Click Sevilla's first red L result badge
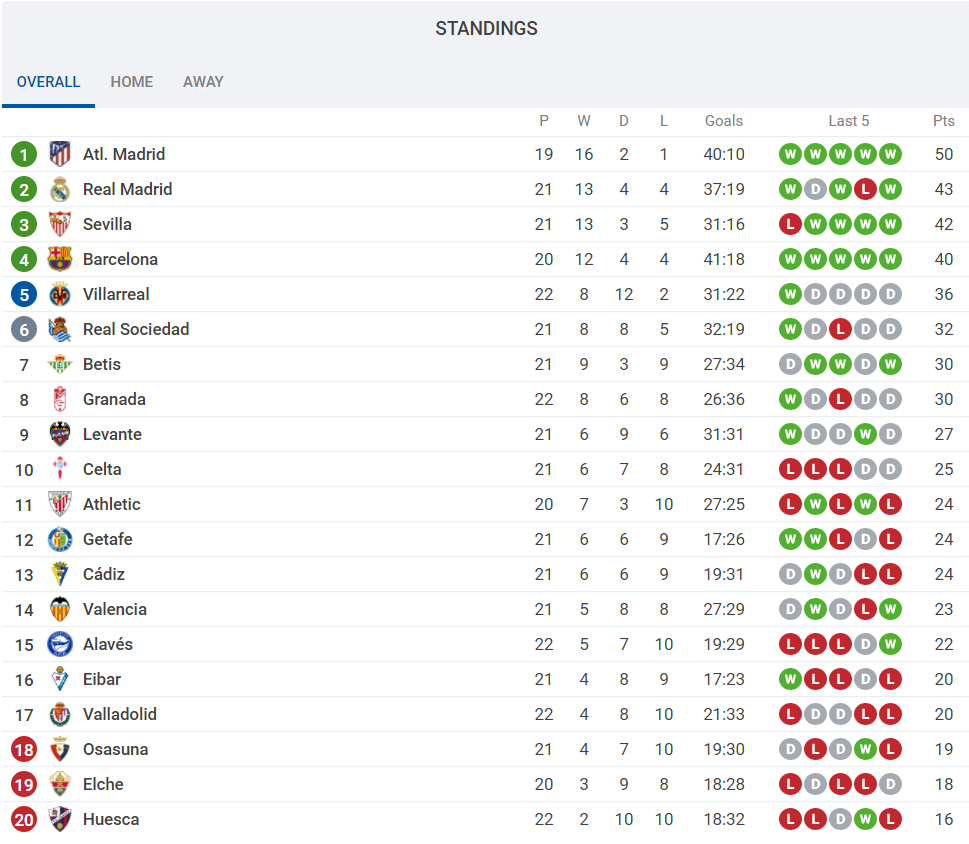Viewport: 969px width, 844px height. pyautogui.click(x=791, y=224)
